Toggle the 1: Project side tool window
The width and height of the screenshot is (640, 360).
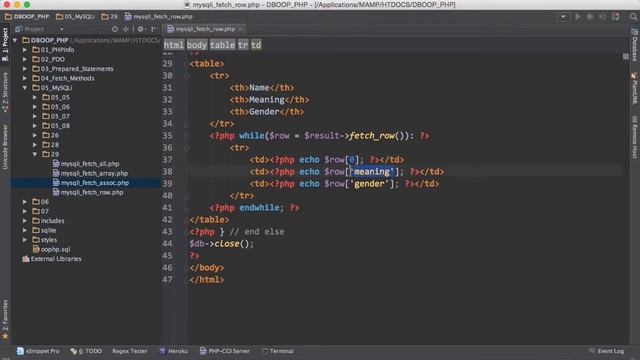(5, 44)
